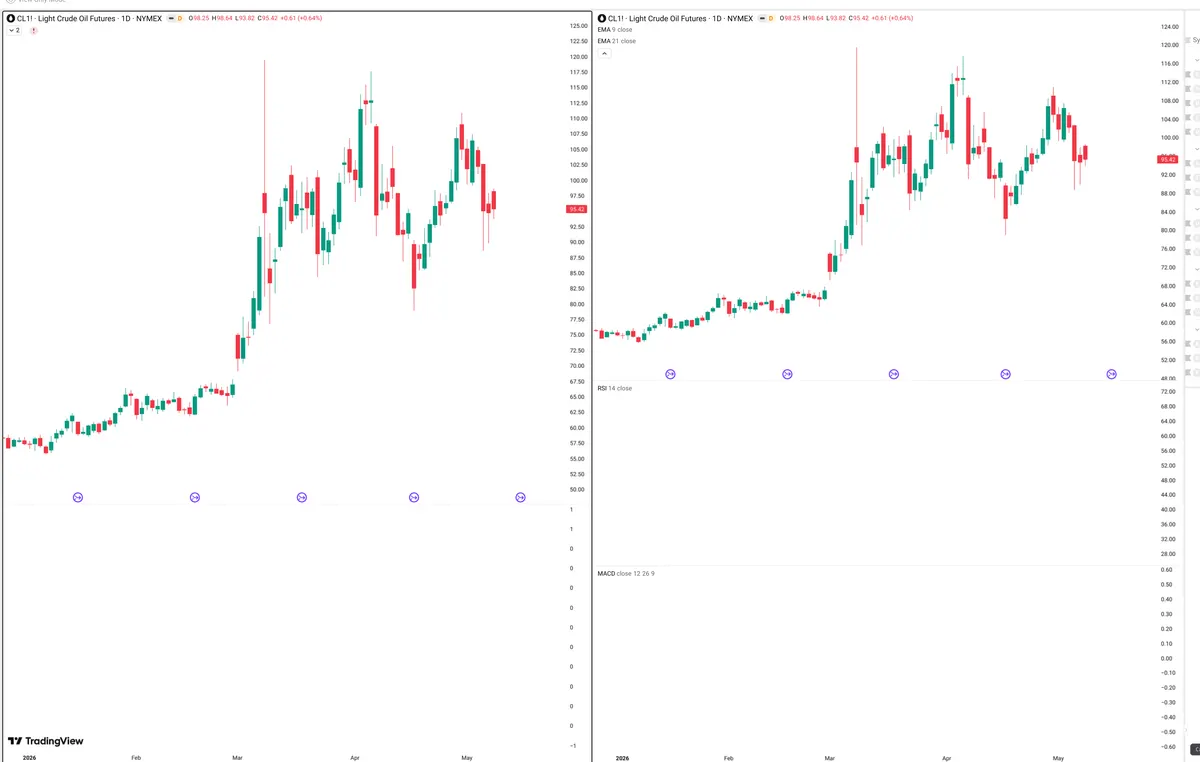
Task: Click the Feb label on right chart time axis
Action: (x=727, y=758)
